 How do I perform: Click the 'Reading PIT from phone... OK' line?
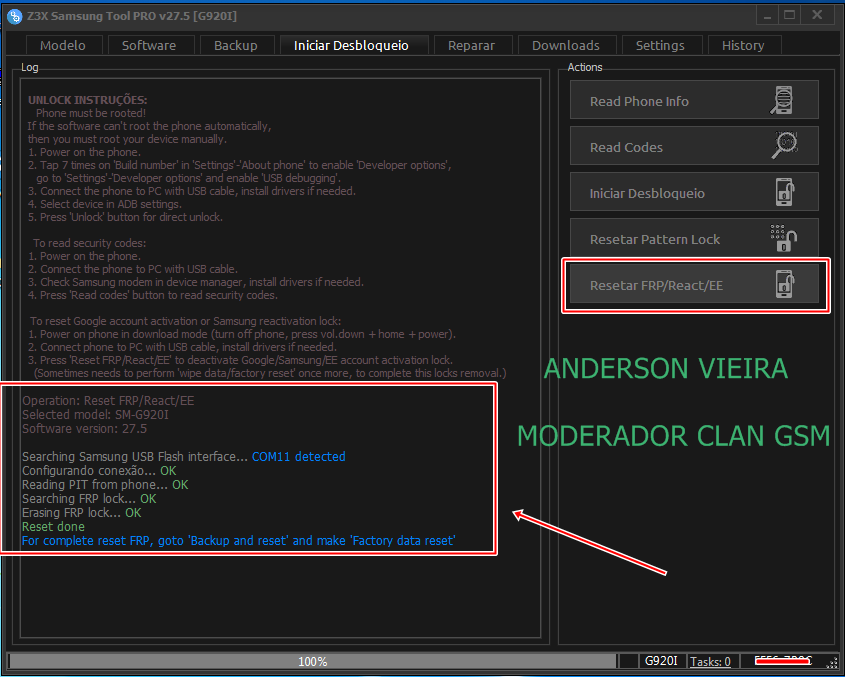pos(105,485)
